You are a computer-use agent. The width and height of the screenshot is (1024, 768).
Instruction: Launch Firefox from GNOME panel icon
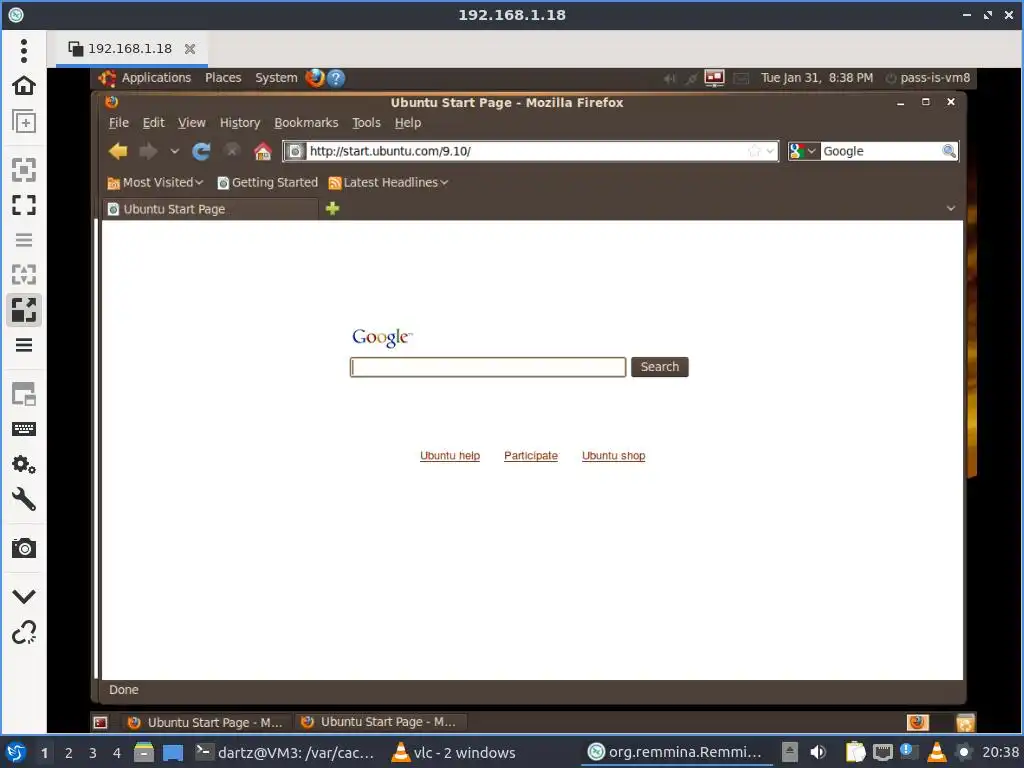[315, 78]
